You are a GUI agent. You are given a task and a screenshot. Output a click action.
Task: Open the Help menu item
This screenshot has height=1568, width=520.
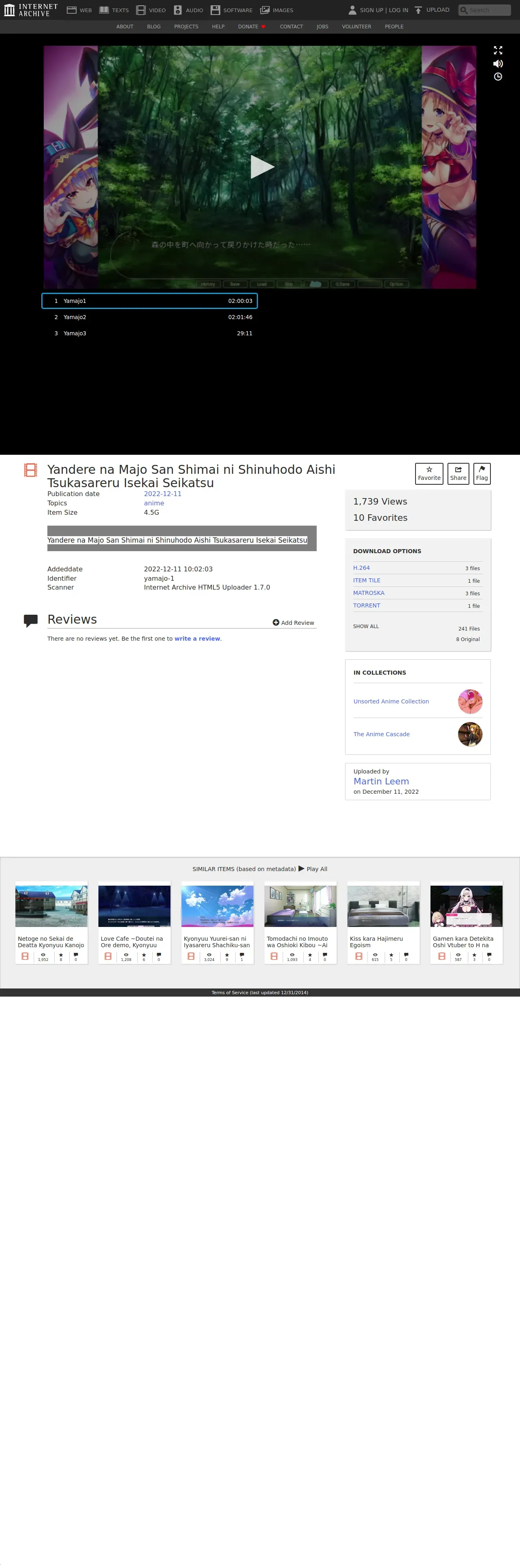coord(218,27)
